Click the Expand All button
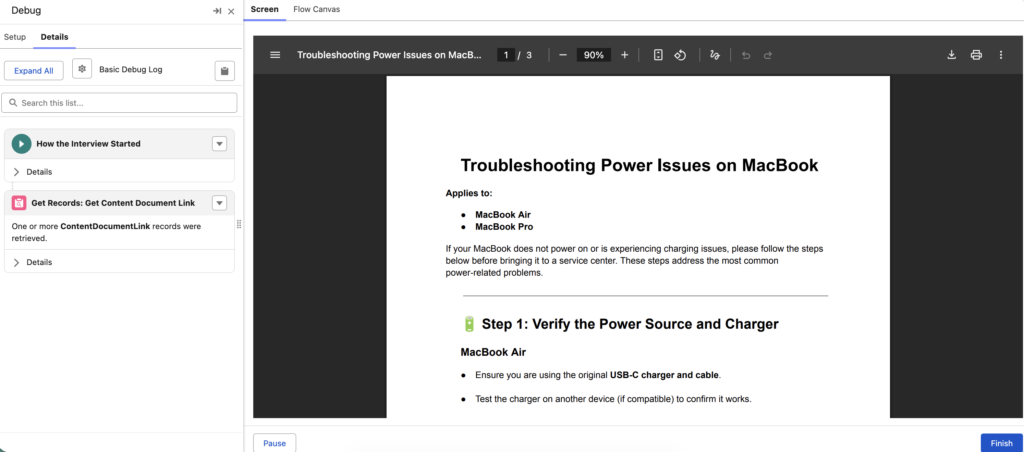The image size is (1024, 452). pos(35,70)
